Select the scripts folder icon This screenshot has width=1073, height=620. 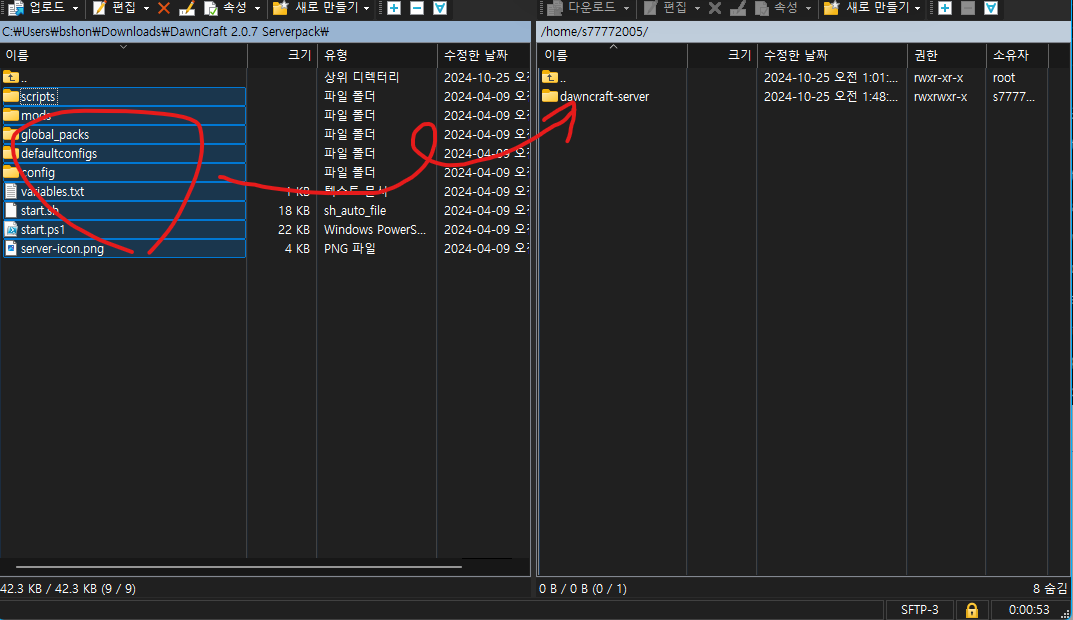(11, 96)
